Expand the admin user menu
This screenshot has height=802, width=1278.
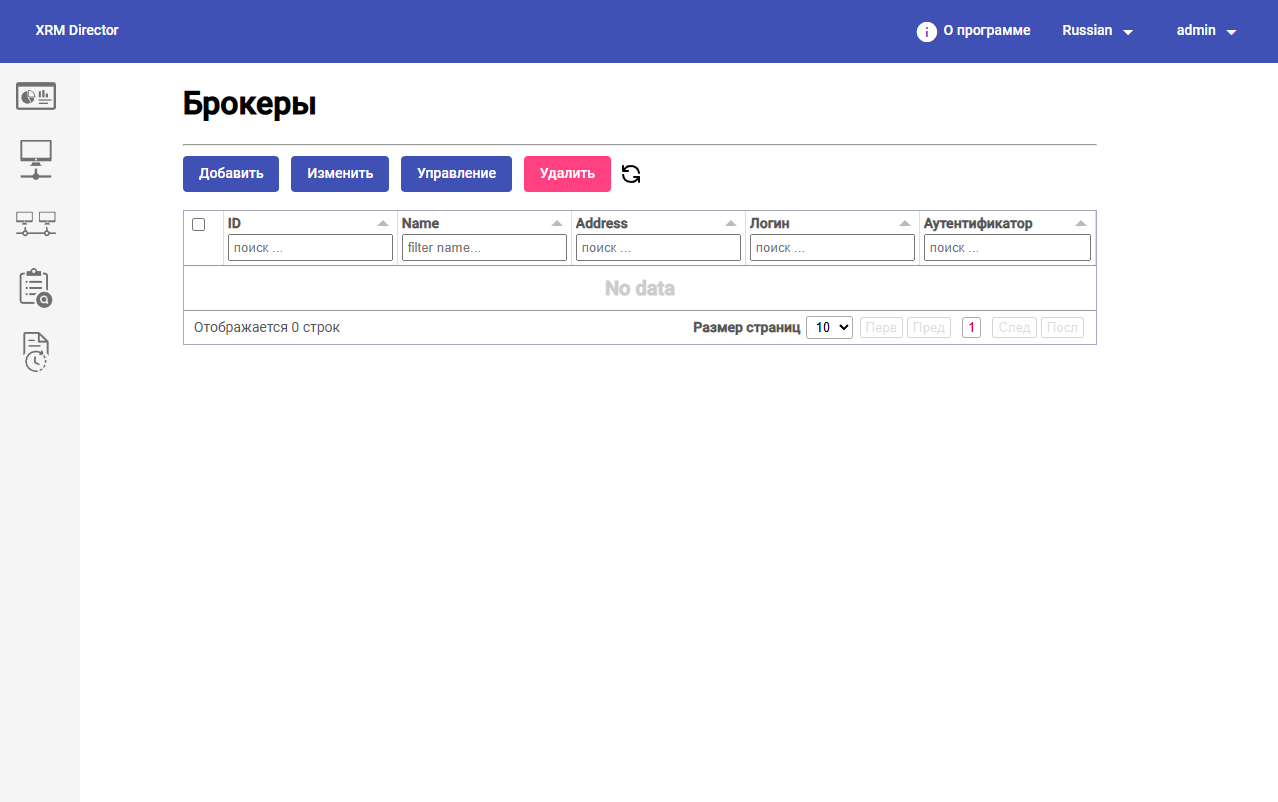tap(1206, 31)
